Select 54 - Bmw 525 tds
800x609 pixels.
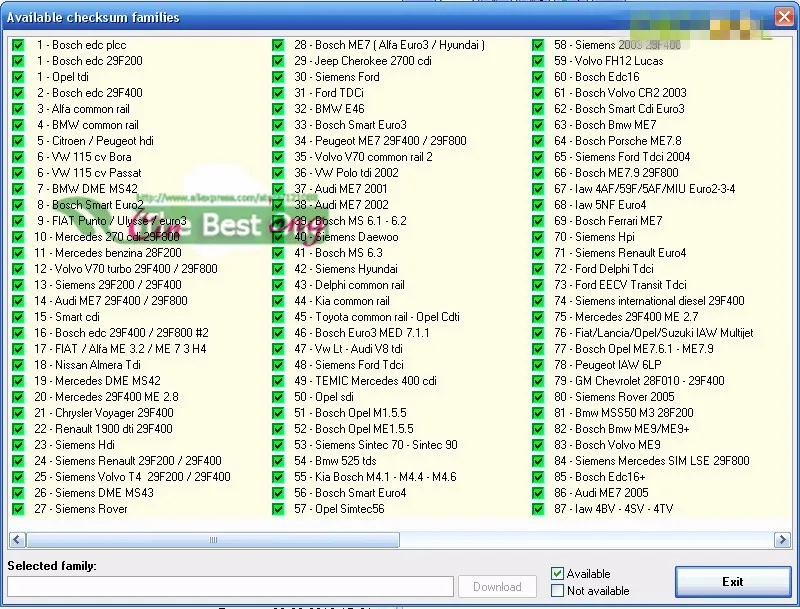[x=335, y=461]
